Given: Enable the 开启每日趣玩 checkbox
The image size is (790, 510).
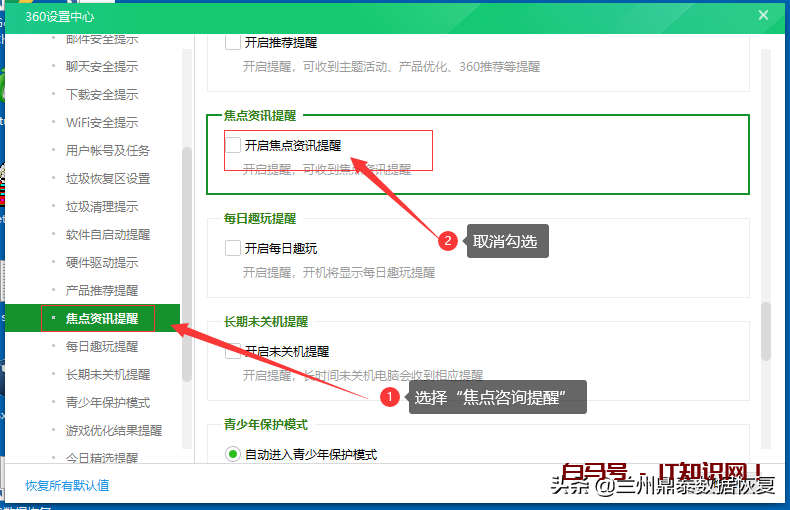Looking at the screenshot, I should point(233,248).
